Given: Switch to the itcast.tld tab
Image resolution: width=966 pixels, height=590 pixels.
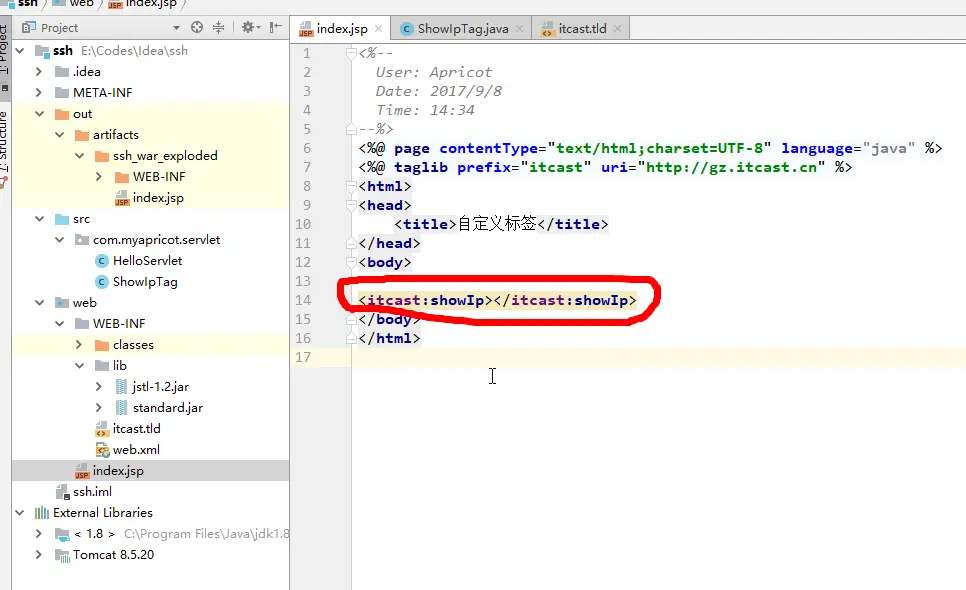Looking at the screenshot, I should [x=582, y=28].
